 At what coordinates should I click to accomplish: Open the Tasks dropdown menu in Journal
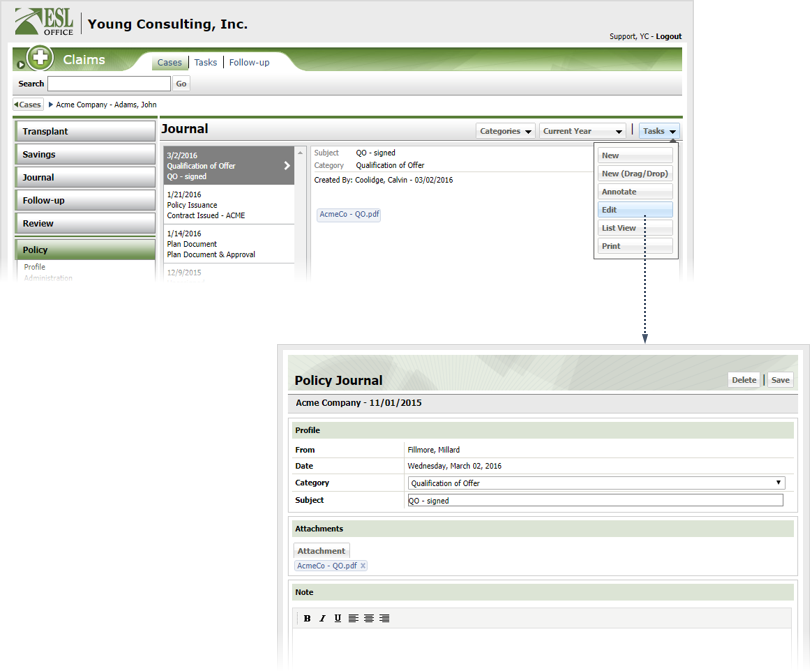pyautogui.click(x=659, y=131)
